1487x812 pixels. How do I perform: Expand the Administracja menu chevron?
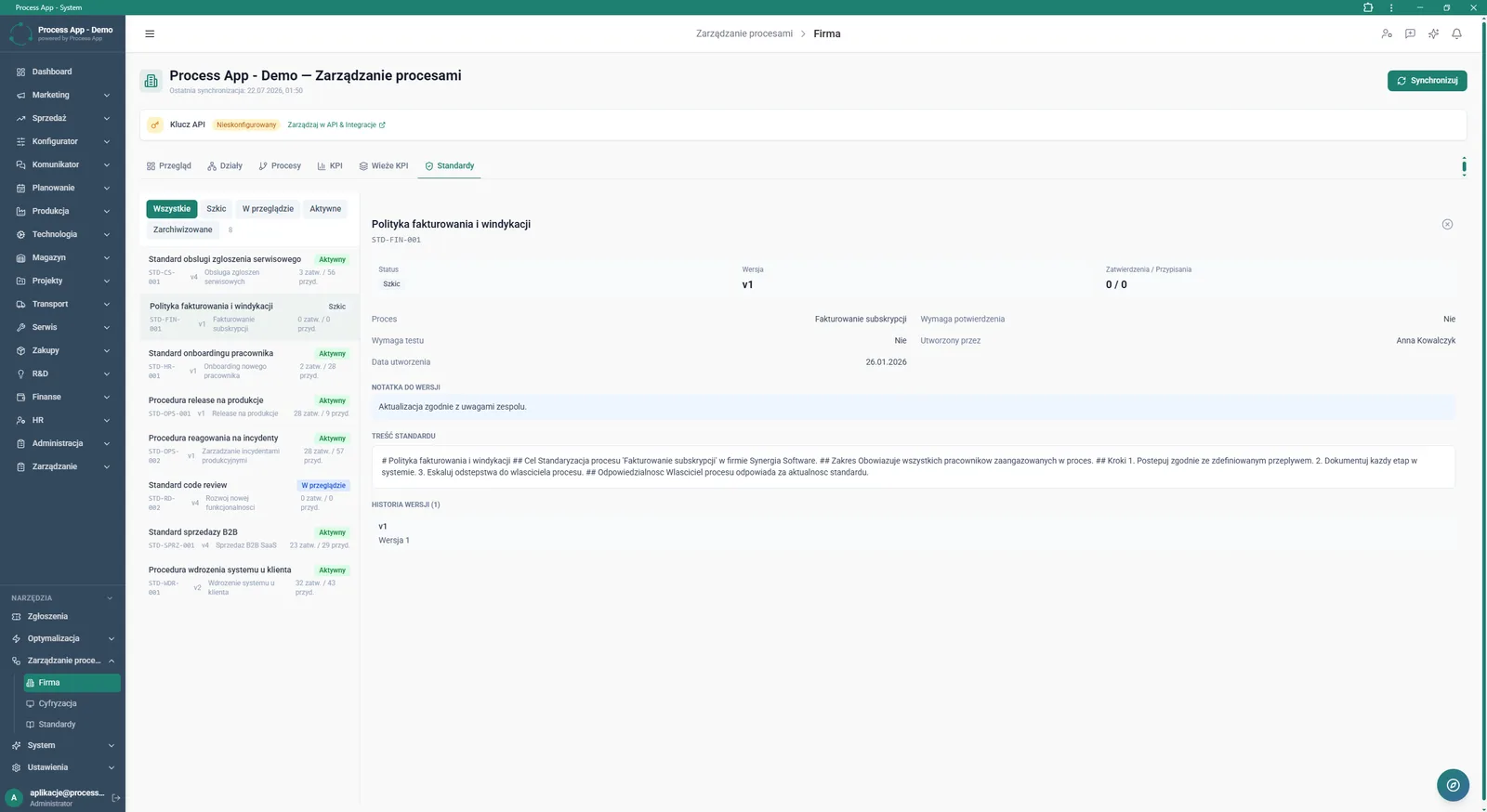coord(107,443)
